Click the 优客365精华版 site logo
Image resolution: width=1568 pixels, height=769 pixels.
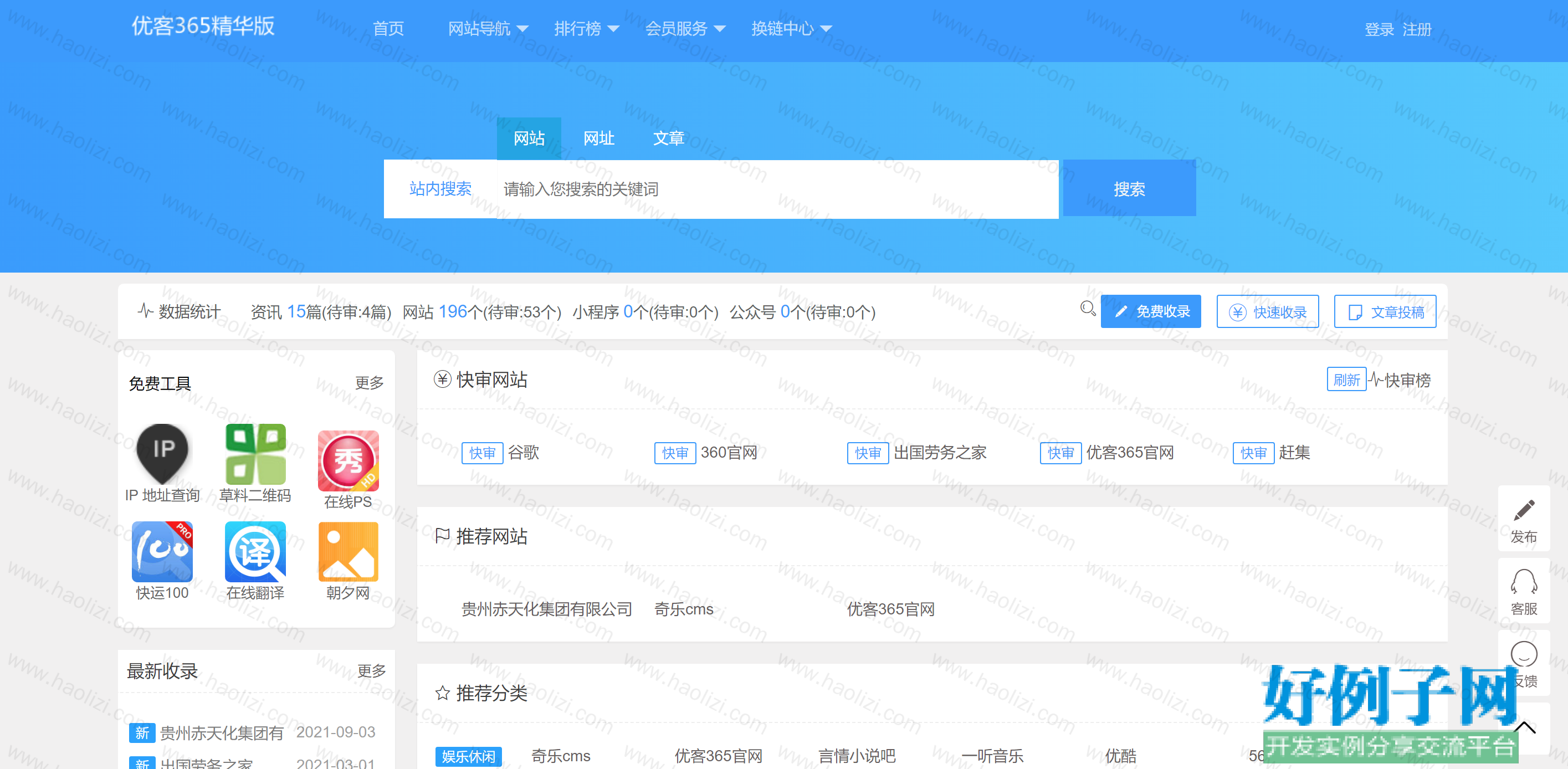[x=203, y=27]
